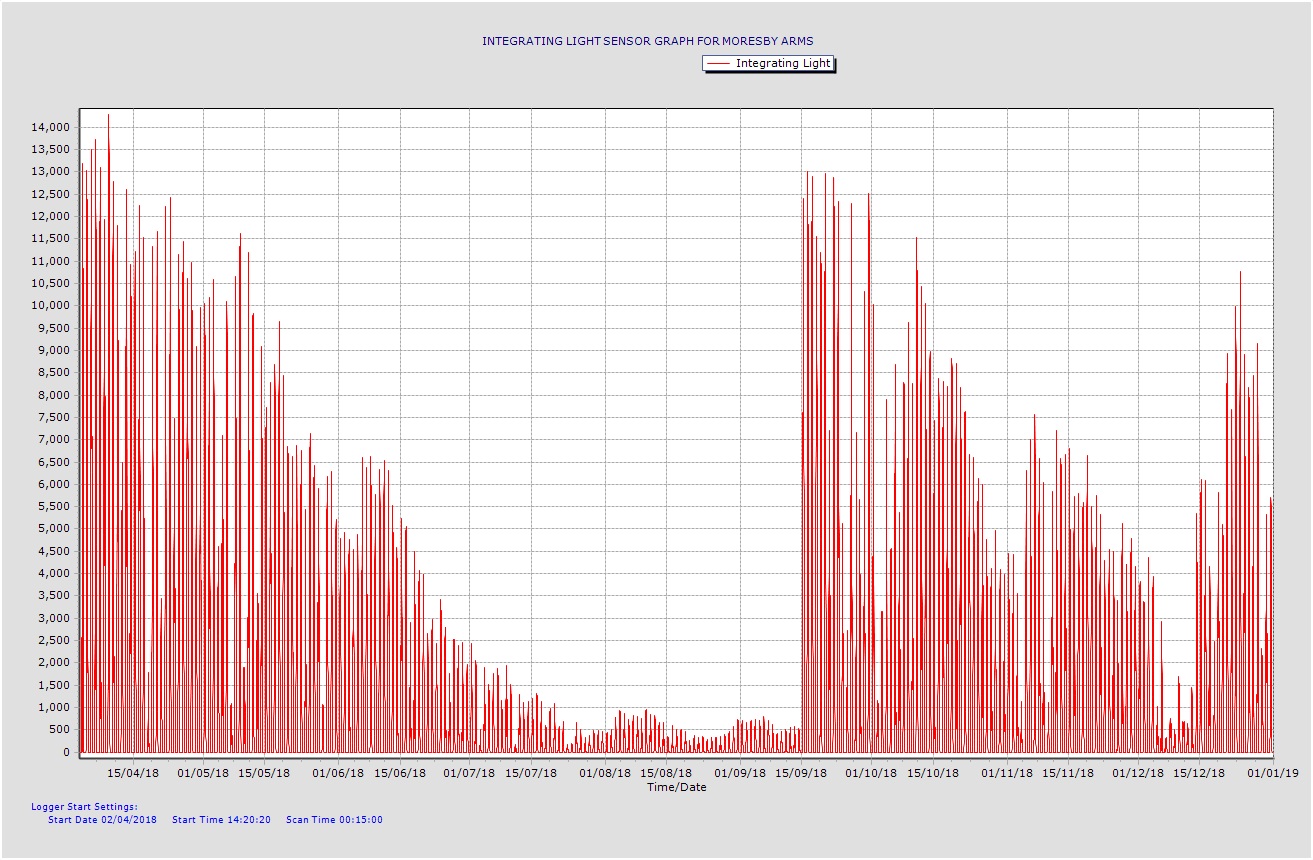Select the 01/10/18 date on the x-axis

click(870, 773)
